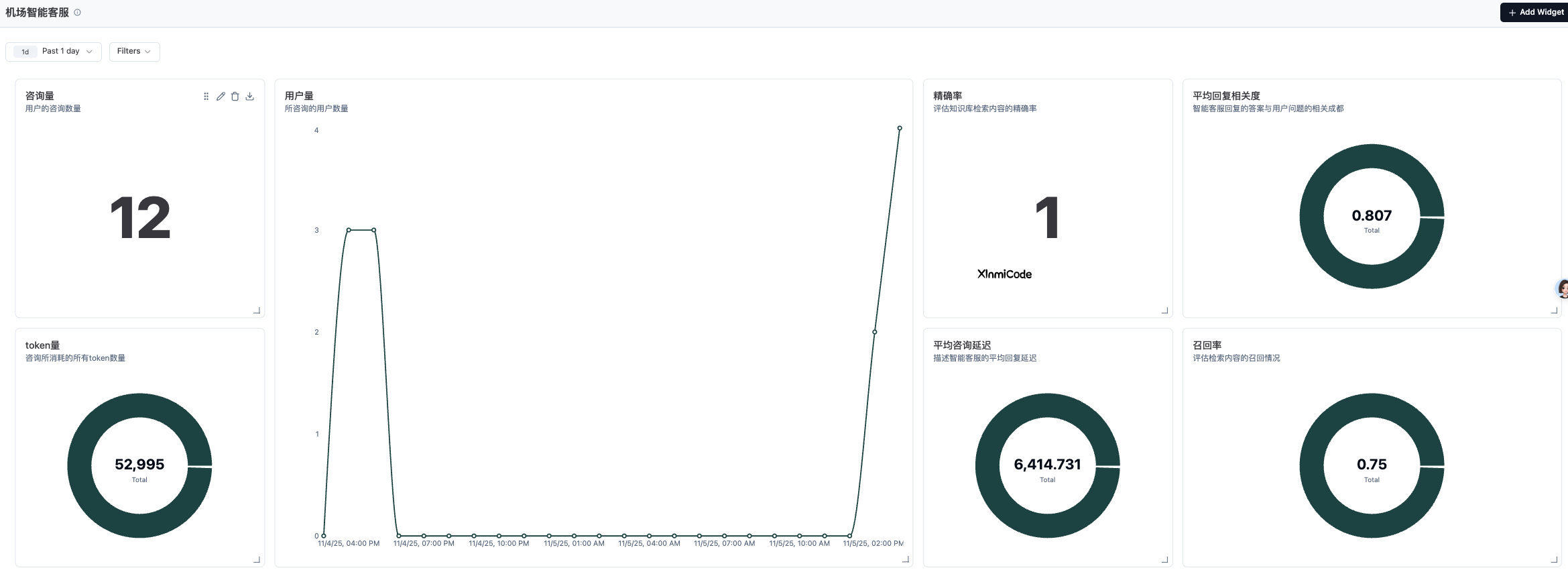The height and width of the screenshot is (576, 1568).
Task: Click the 11/4/25, 04:00 PM axis label
Action: [x=349, y=544]
